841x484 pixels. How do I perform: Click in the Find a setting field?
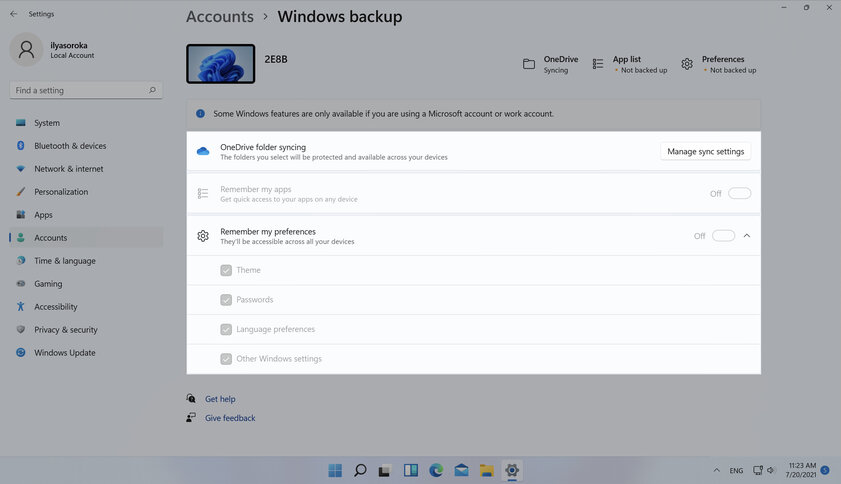tap(86, 90)
